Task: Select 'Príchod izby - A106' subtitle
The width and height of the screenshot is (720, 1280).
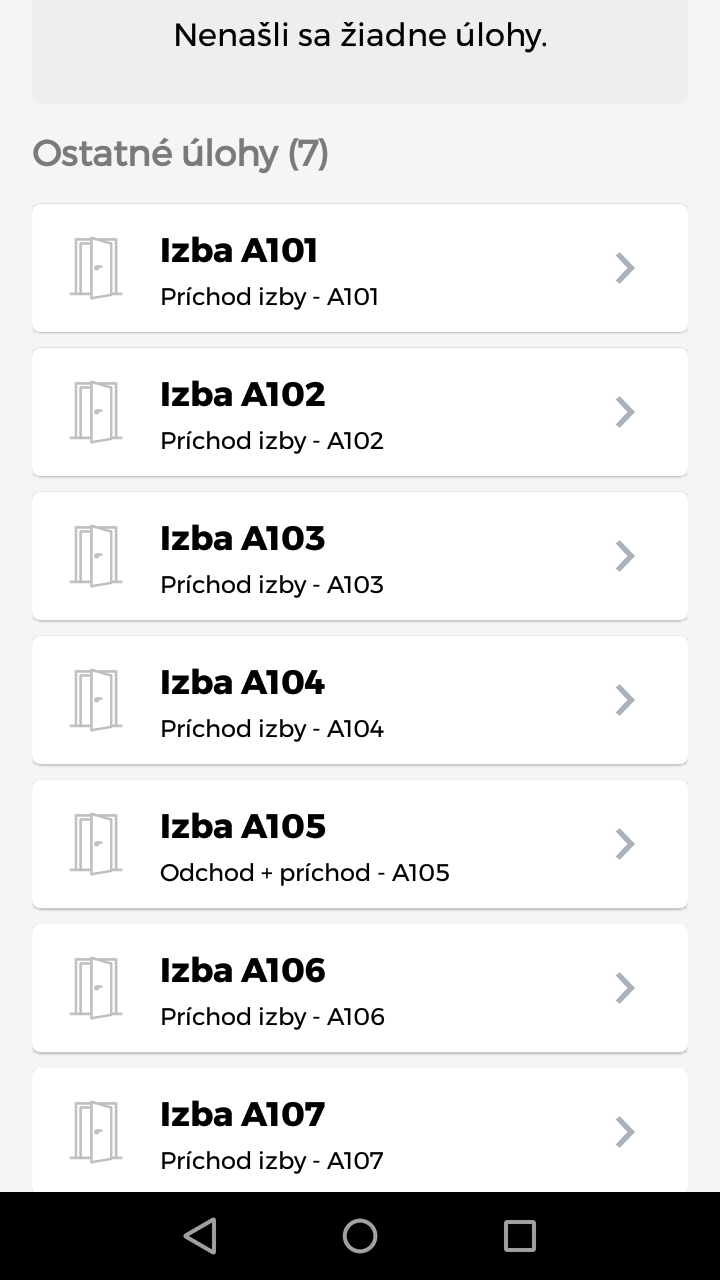Action: [x=272, y=1017]
